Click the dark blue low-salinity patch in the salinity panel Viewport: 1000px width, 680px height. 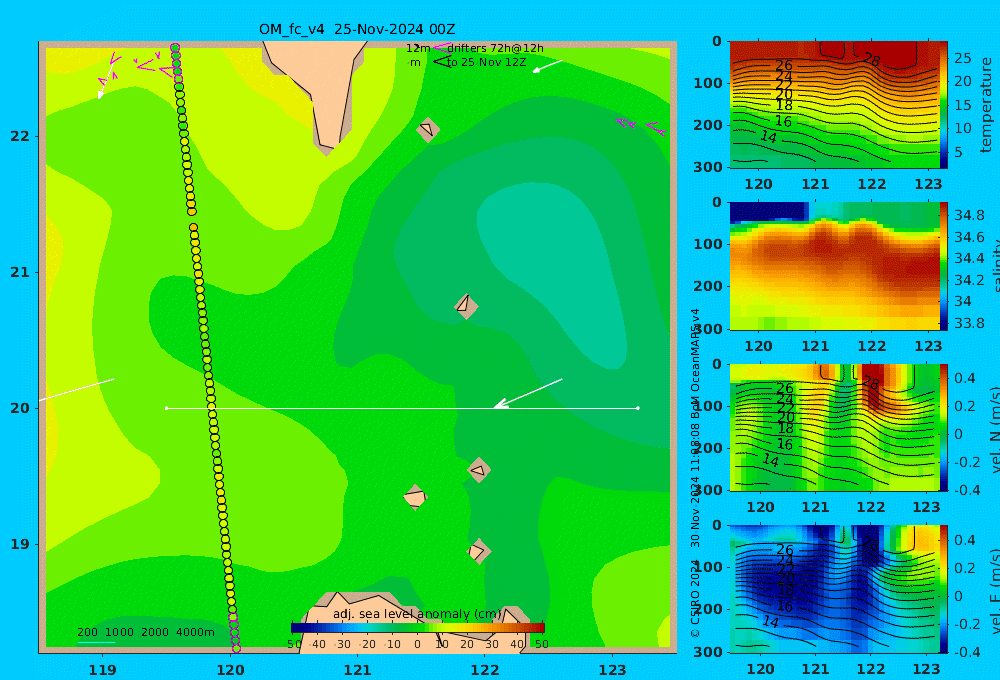pos(768,212)
